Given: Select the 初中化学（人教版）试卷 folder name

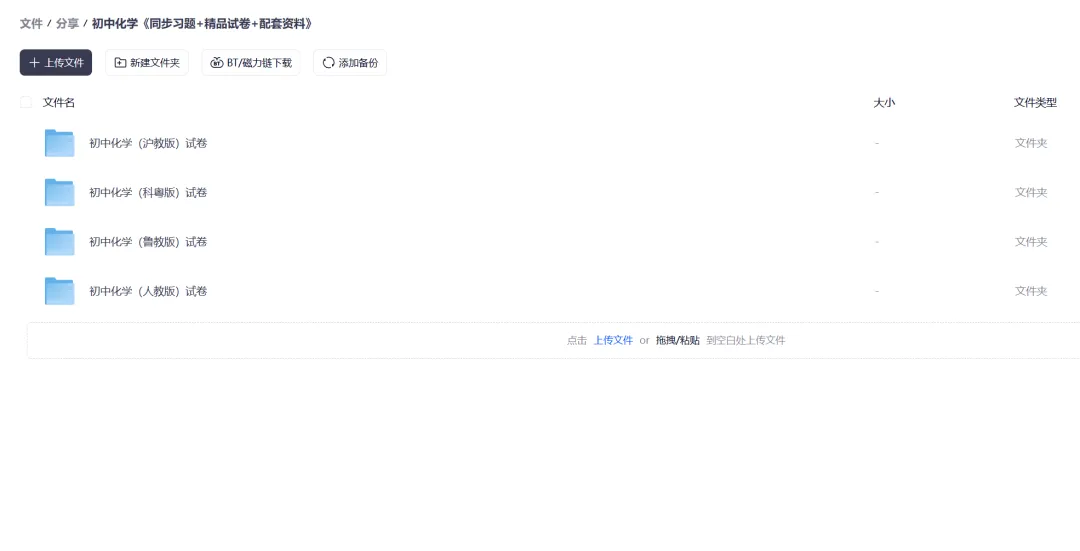Looking at the screenshot, I should click(148, 291).
